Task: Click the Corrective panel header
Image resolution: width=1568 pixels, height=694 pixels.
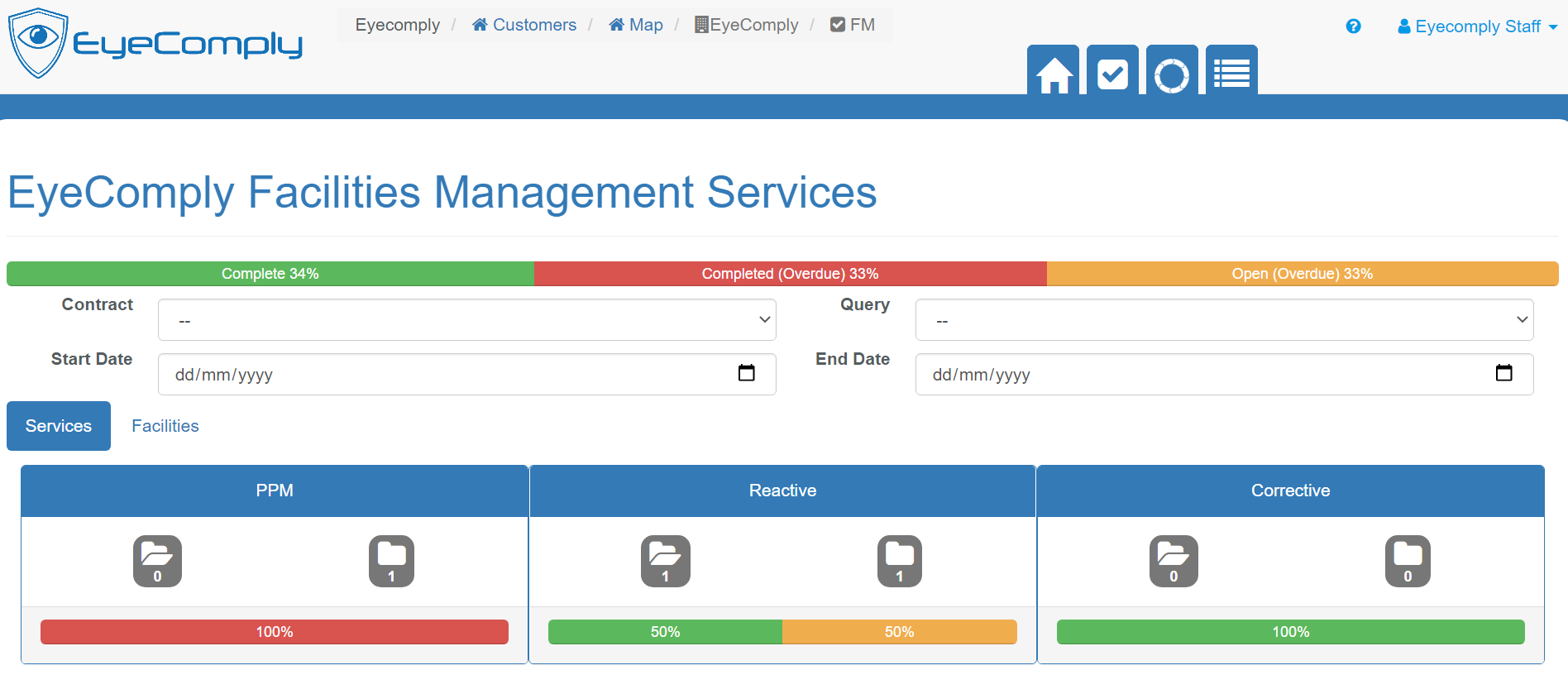Action: pos(1291,491)
